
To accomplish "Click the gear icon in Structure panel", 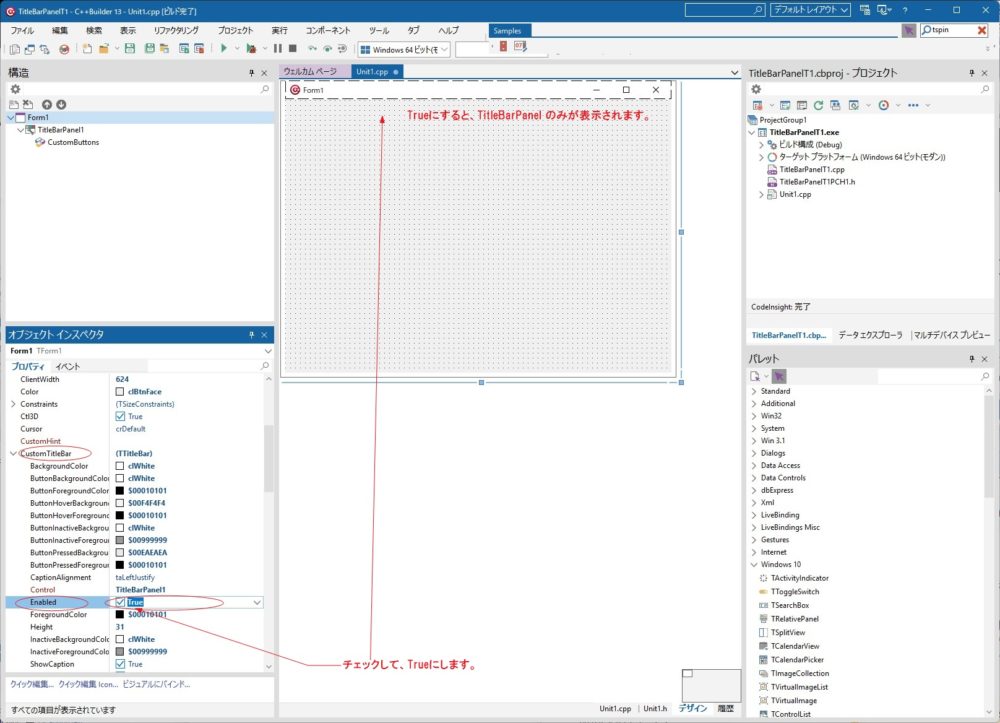I will pyautogui.click(x=15, y=89).
